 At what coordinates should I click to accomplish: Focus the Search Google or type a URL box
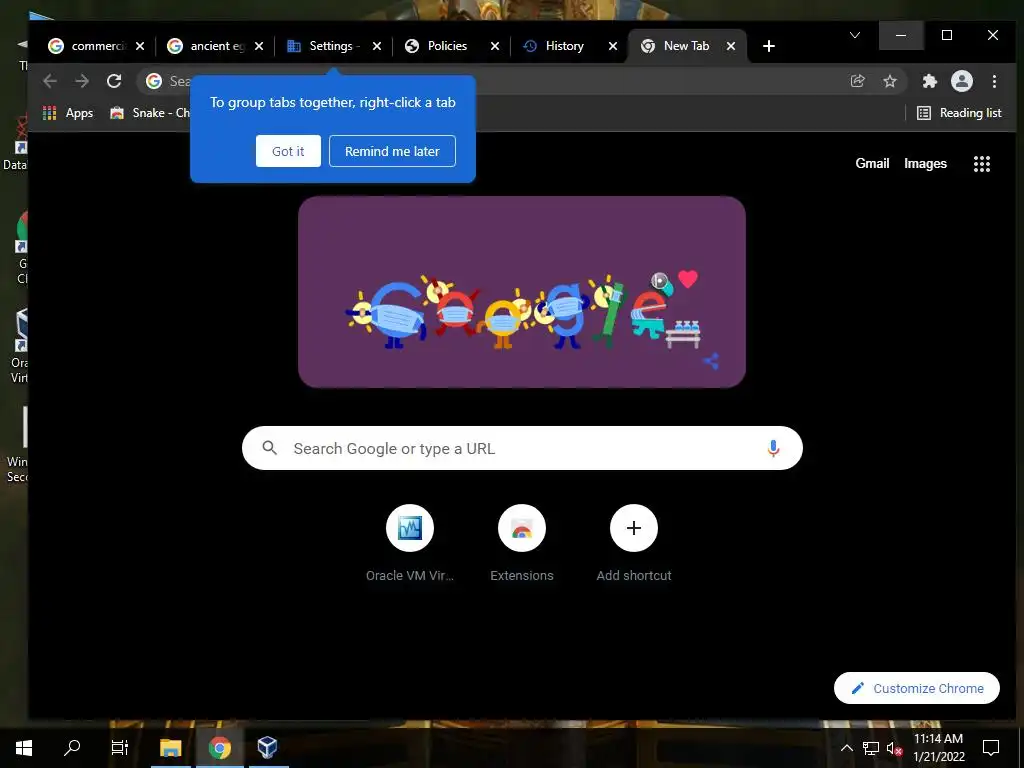(522, 448)
